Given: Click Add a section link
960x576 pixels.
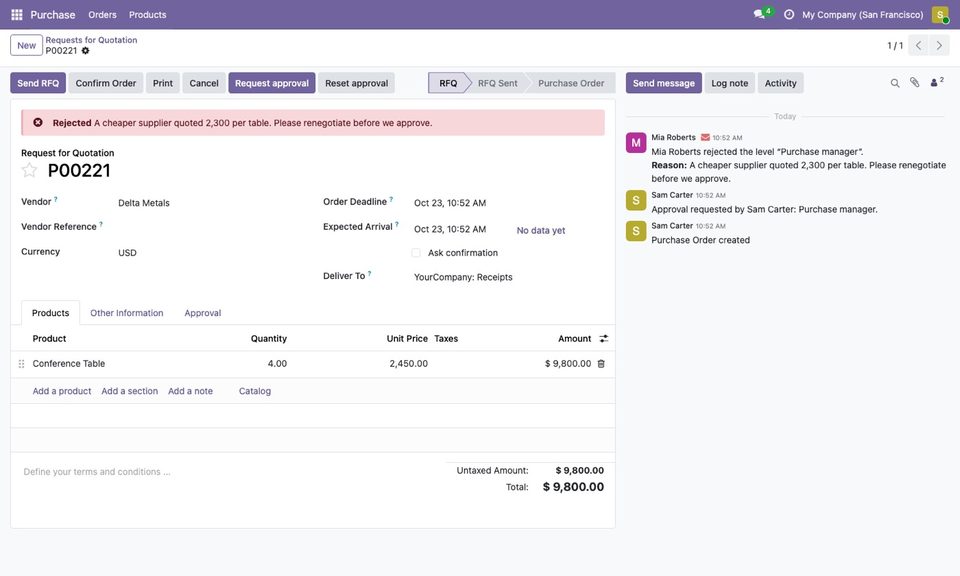Looking at the screenshot, I should tap(130, 391).
